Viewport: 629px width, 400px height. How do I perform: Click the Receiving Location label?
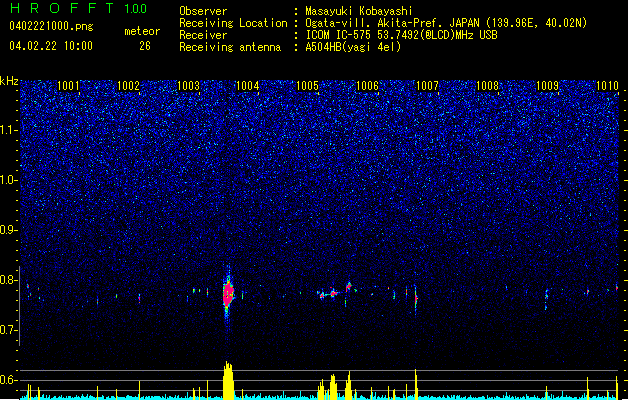(x=233, y=23)
